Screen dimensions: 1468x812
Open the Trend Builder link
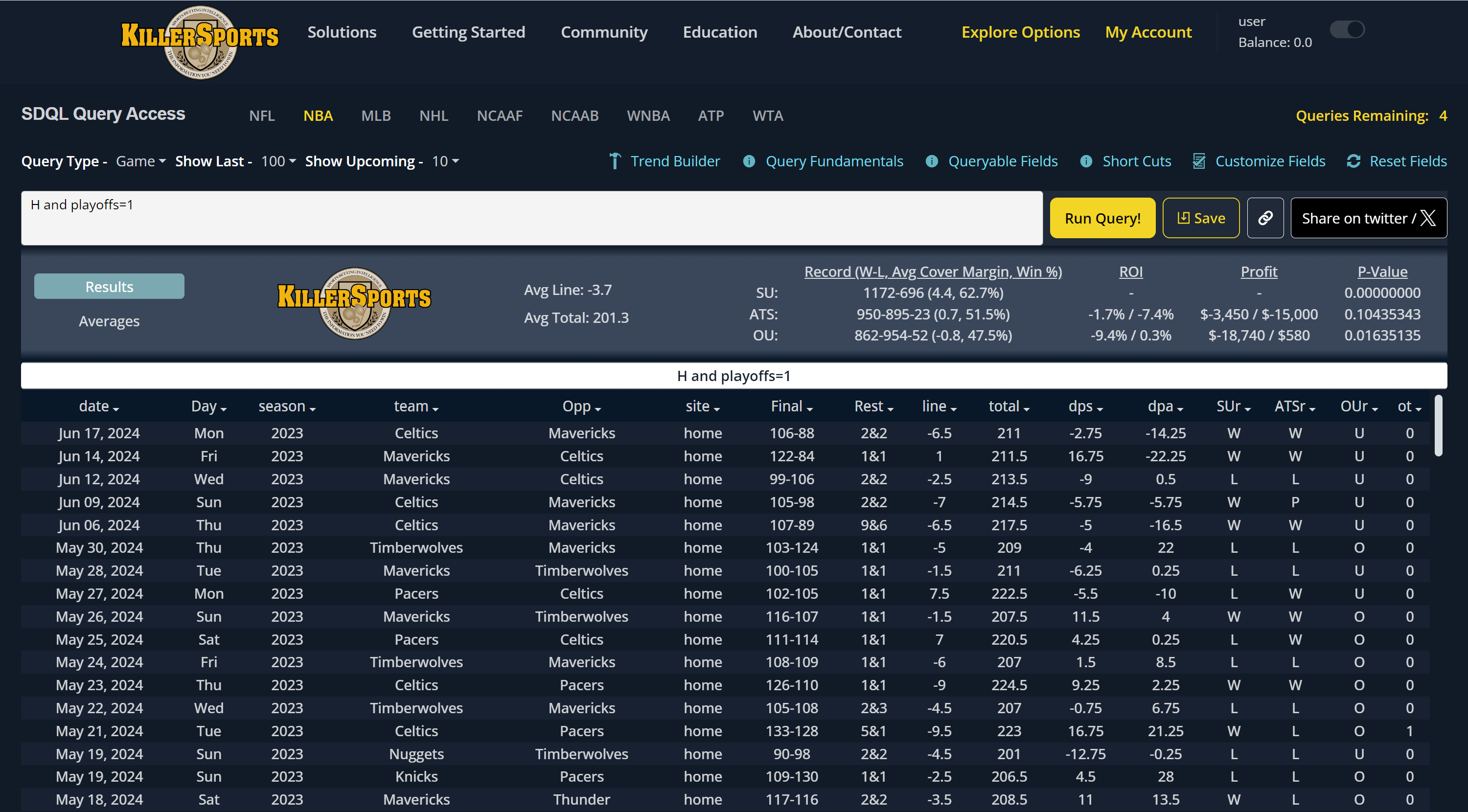coord(675,161)
